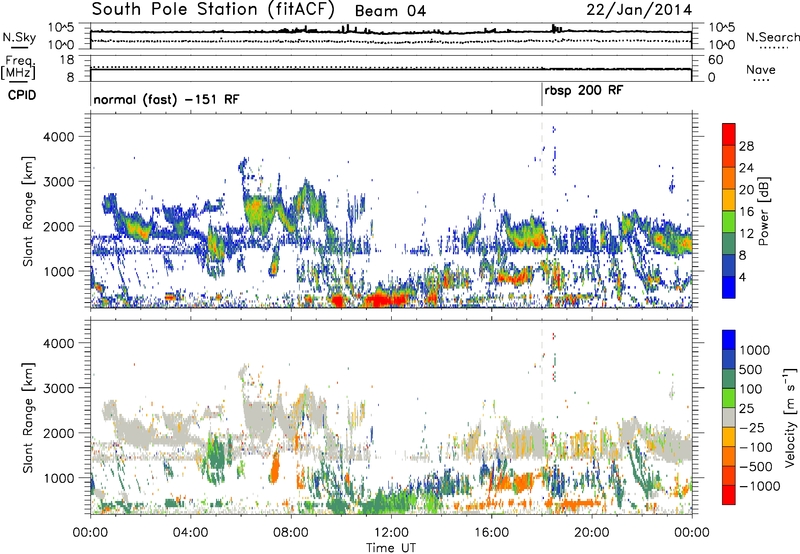
Task: Click the "18" frequency axis tick
Action: 67,60
